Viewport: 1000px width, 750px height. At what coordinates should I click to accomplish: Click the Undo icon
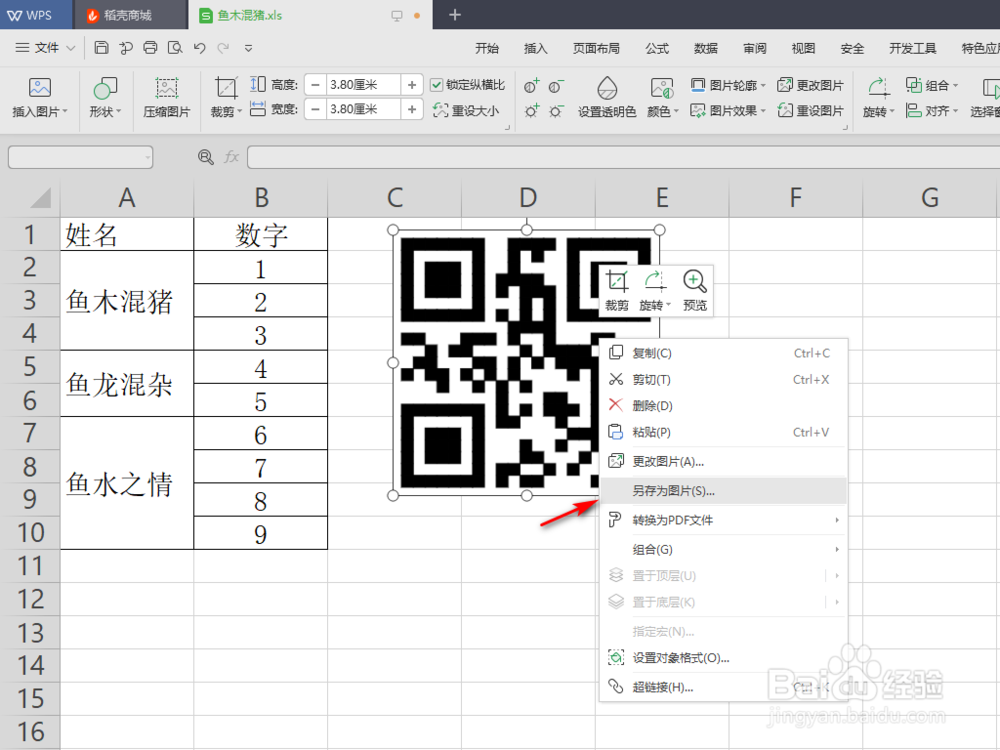pos(200,48)
